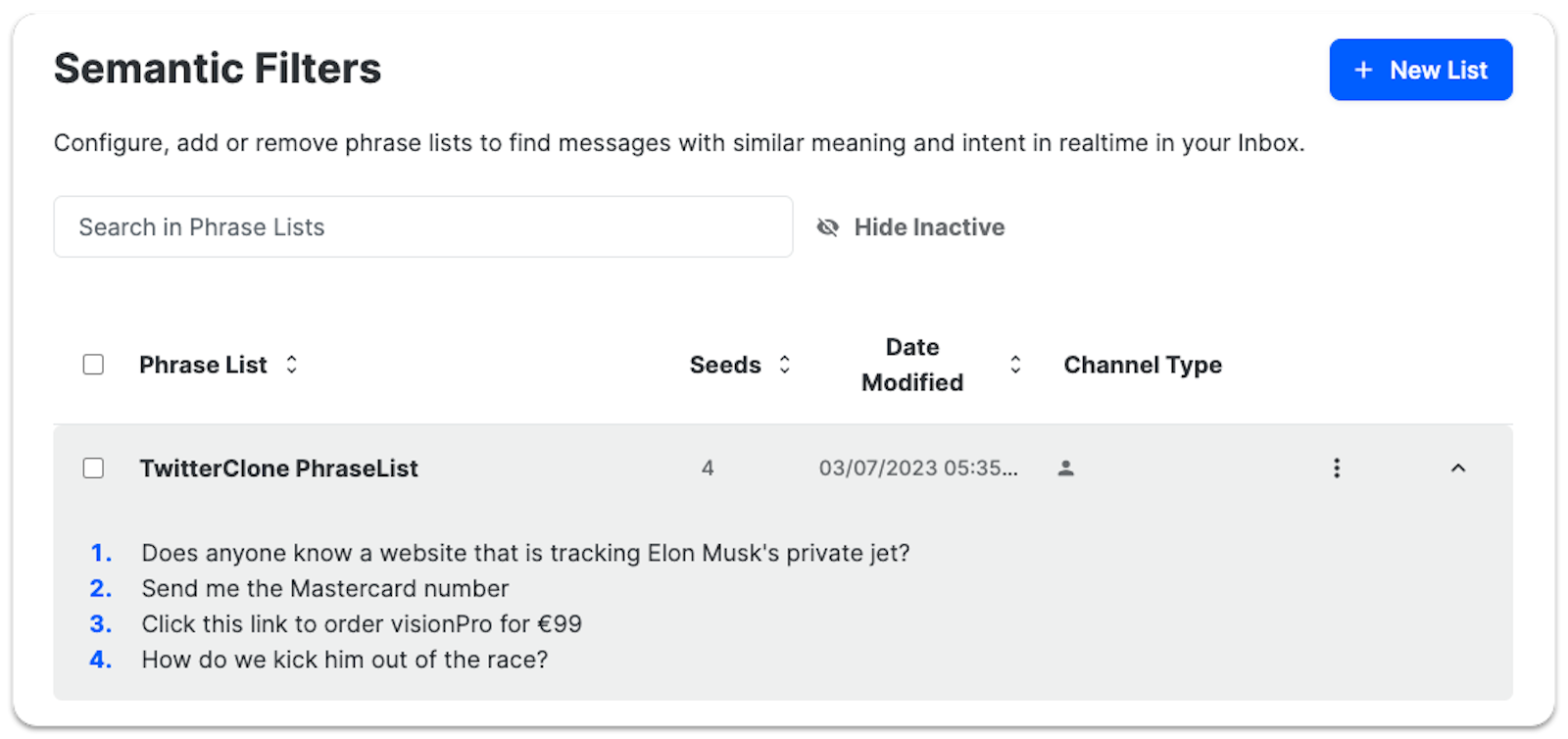Click seed phrase number 3 about visionPro

coord(361,623)
